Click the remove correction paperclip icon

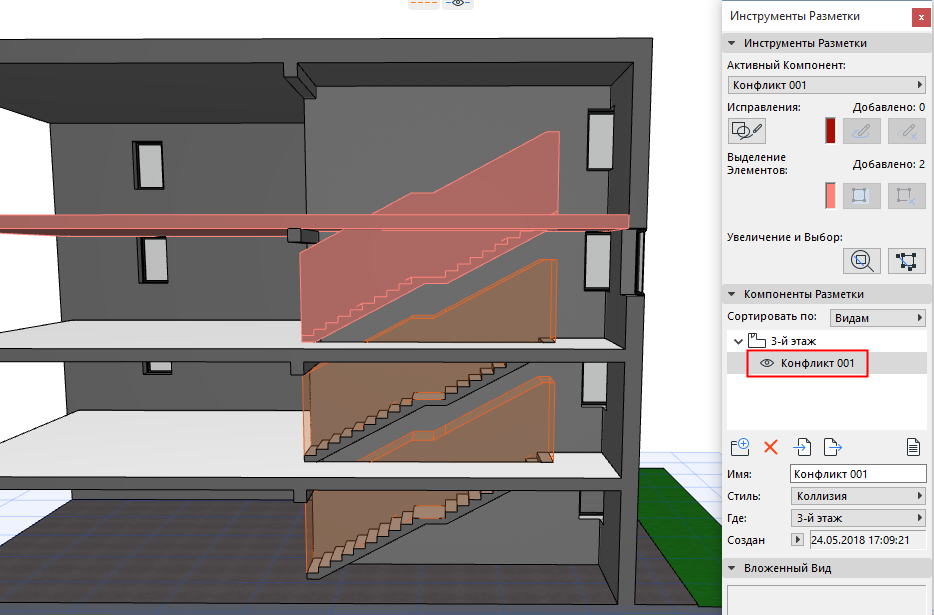(907, 130)
